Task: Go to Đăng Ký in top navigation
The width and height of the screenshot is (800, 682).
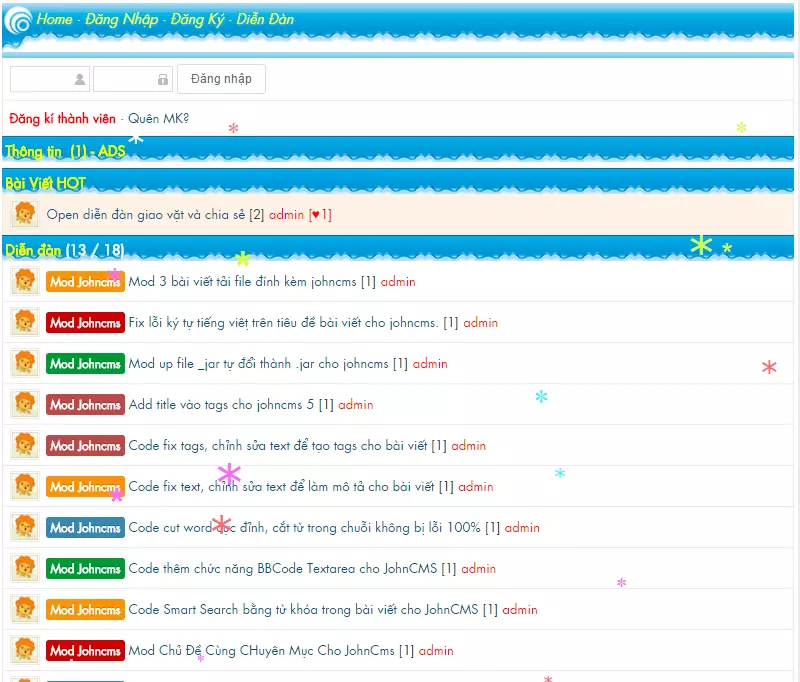Action: pyautogui.click(x=197, y=19)
